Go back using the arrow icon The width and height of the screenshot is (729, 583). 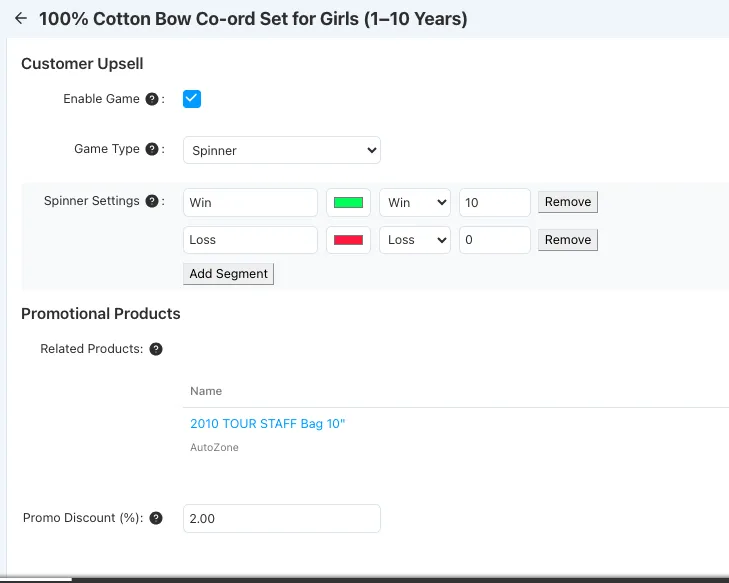(20, 19)
